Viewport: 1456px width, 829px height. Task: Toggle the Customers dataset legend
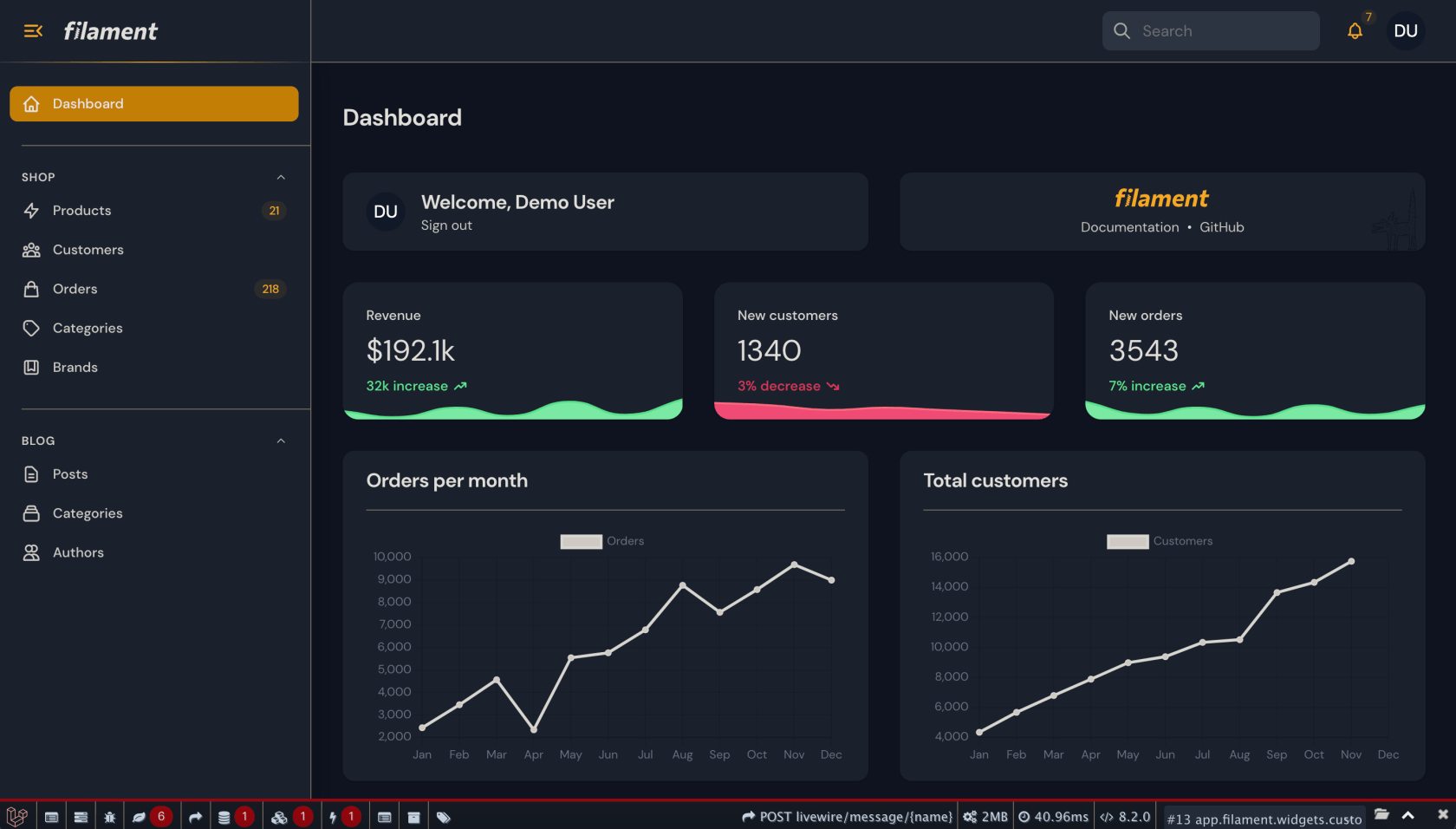(x=1160, y=541)
